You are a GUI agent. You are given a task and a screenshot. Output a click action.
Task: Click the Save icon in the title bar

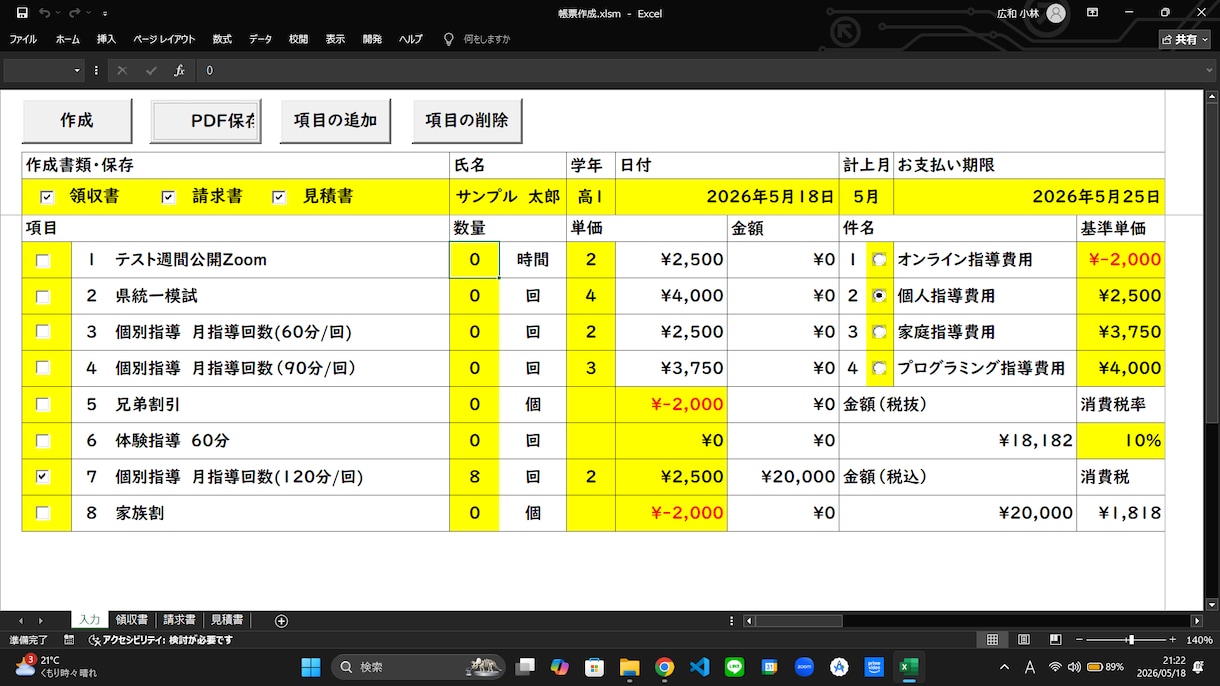coord(22,13)
